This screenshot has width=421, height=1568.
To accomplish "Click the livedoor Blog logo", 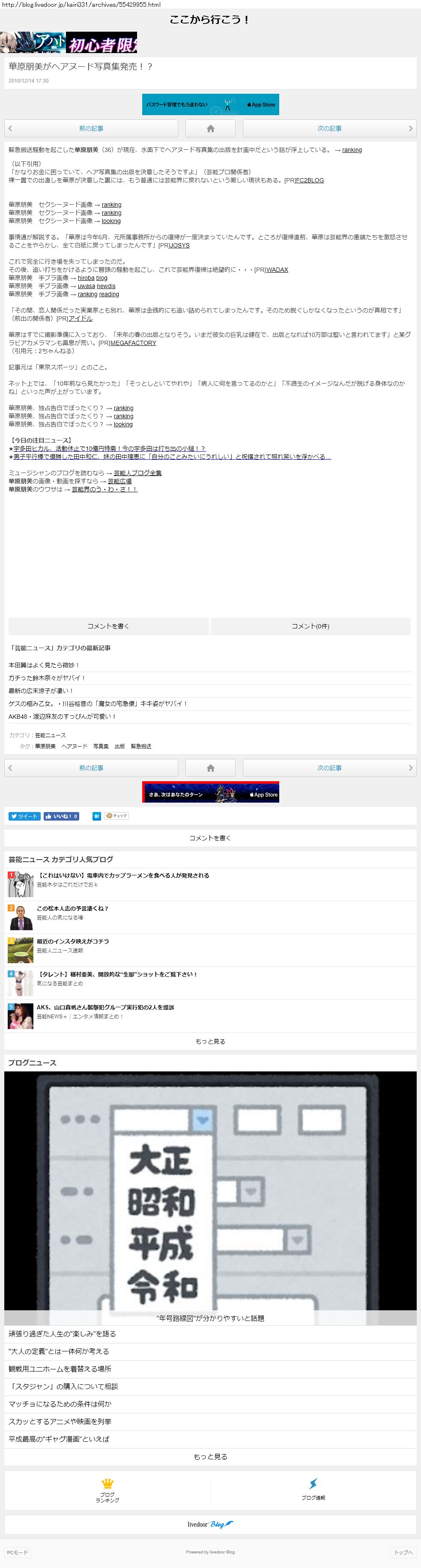I will pyautogui.click(x=210, y=1524).
